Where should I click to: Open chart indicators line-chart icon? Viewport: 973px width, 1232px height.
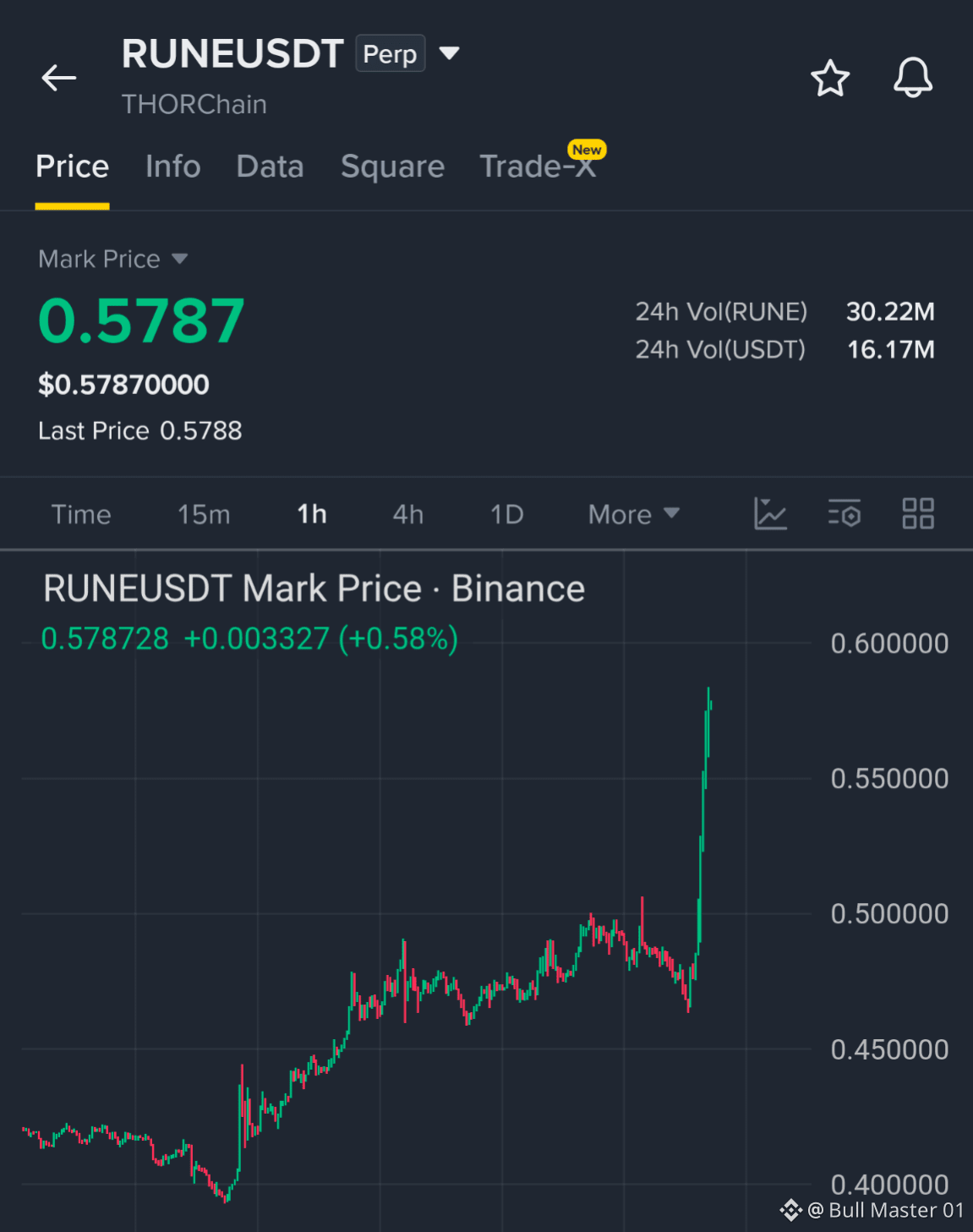click(770, 513)
